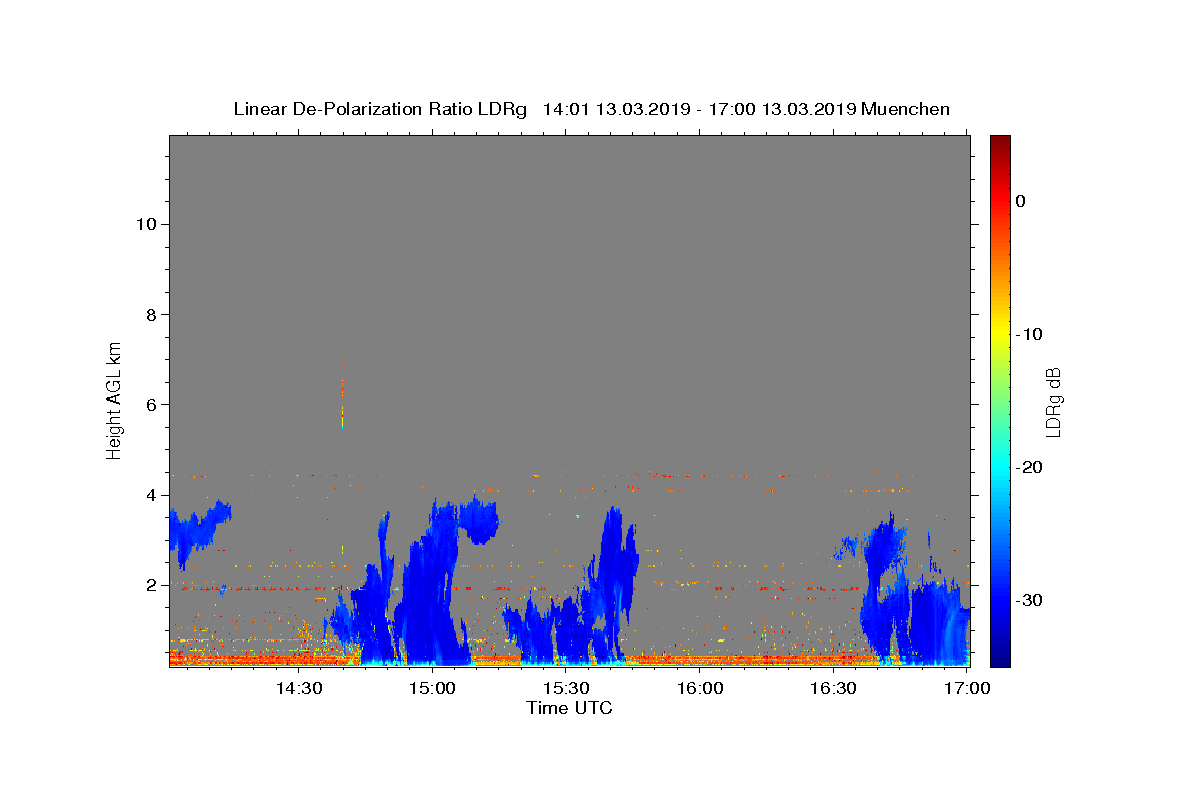Click the plot title 'Linear De-Polarization Ratio LDRg'
The image size is (1200, 800).
click(380, 109)
